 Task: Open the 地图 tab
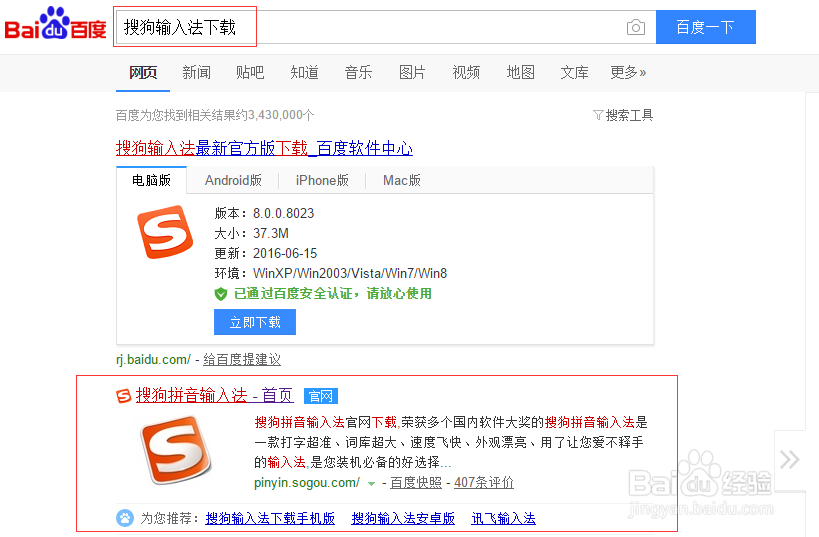click(521, 72)
